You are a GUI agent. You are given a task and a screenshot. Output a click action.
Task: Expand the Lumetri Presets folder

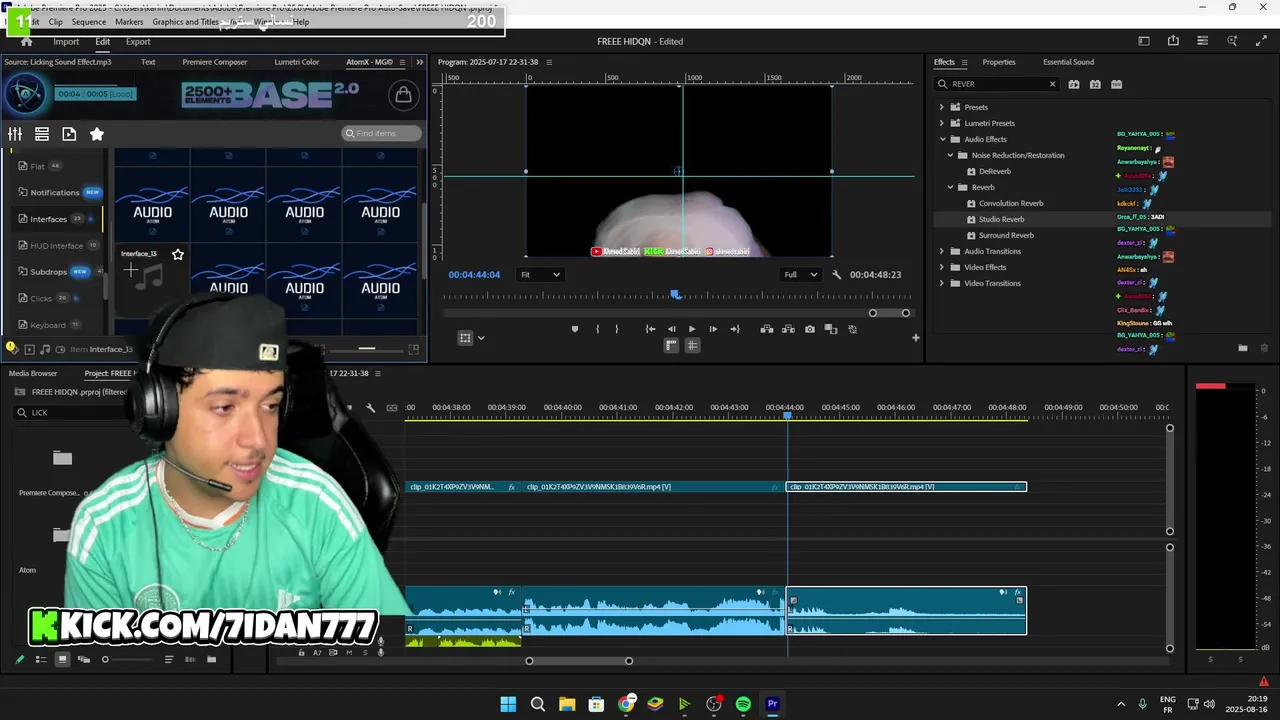click(x=941, y=123)
